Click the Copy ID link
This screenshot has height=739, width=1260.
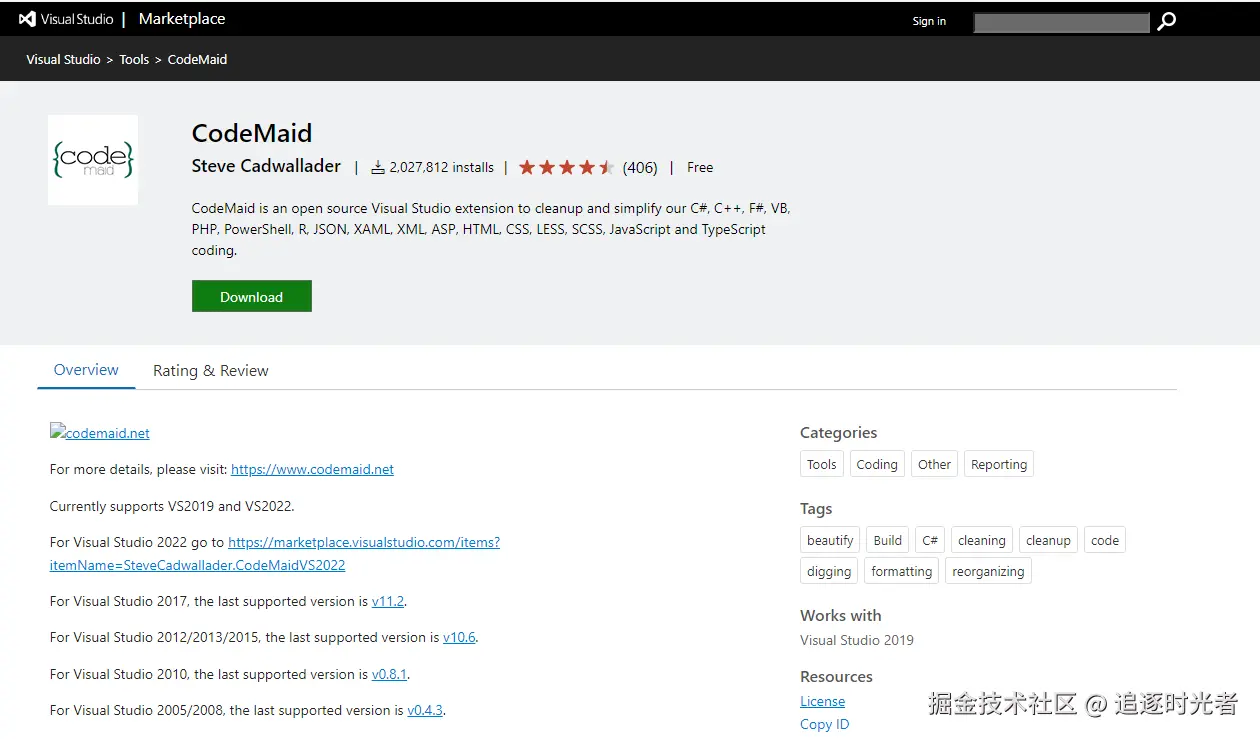point(825,724)
